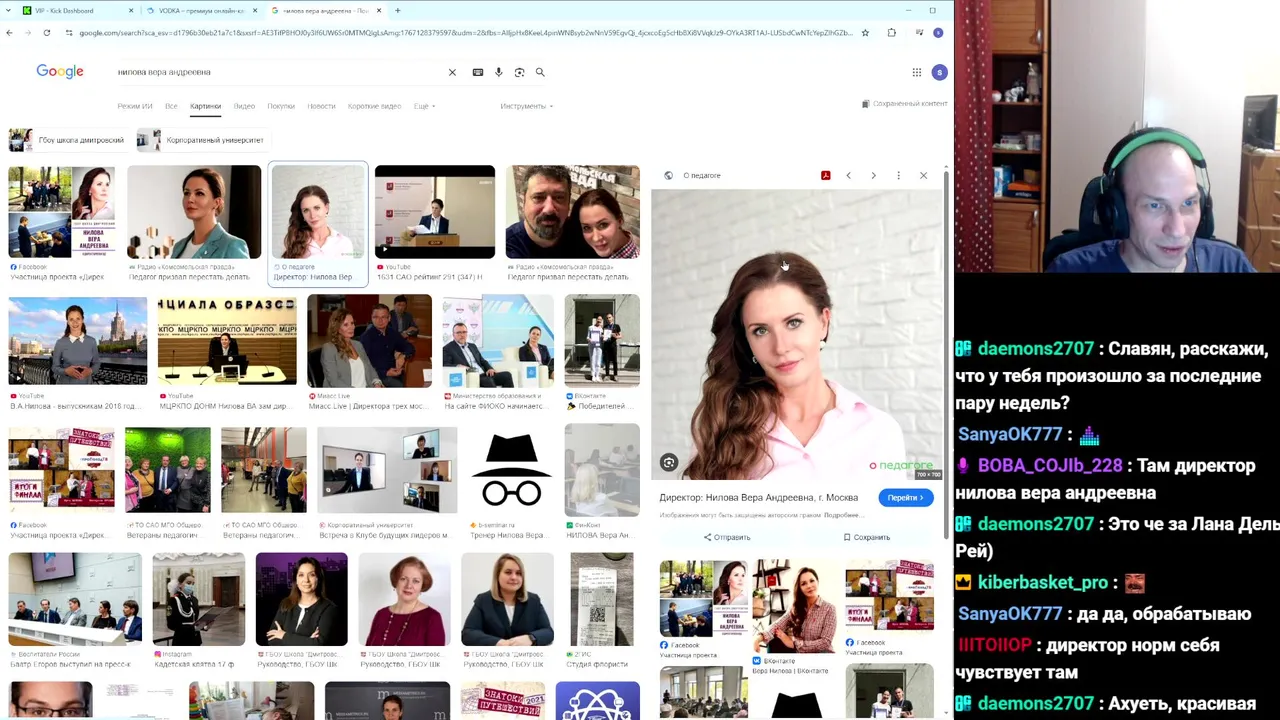Open a new browser tab
The width and height of the screenshot is (1280, 720).
pyautogui.click(x=398, y=10)
